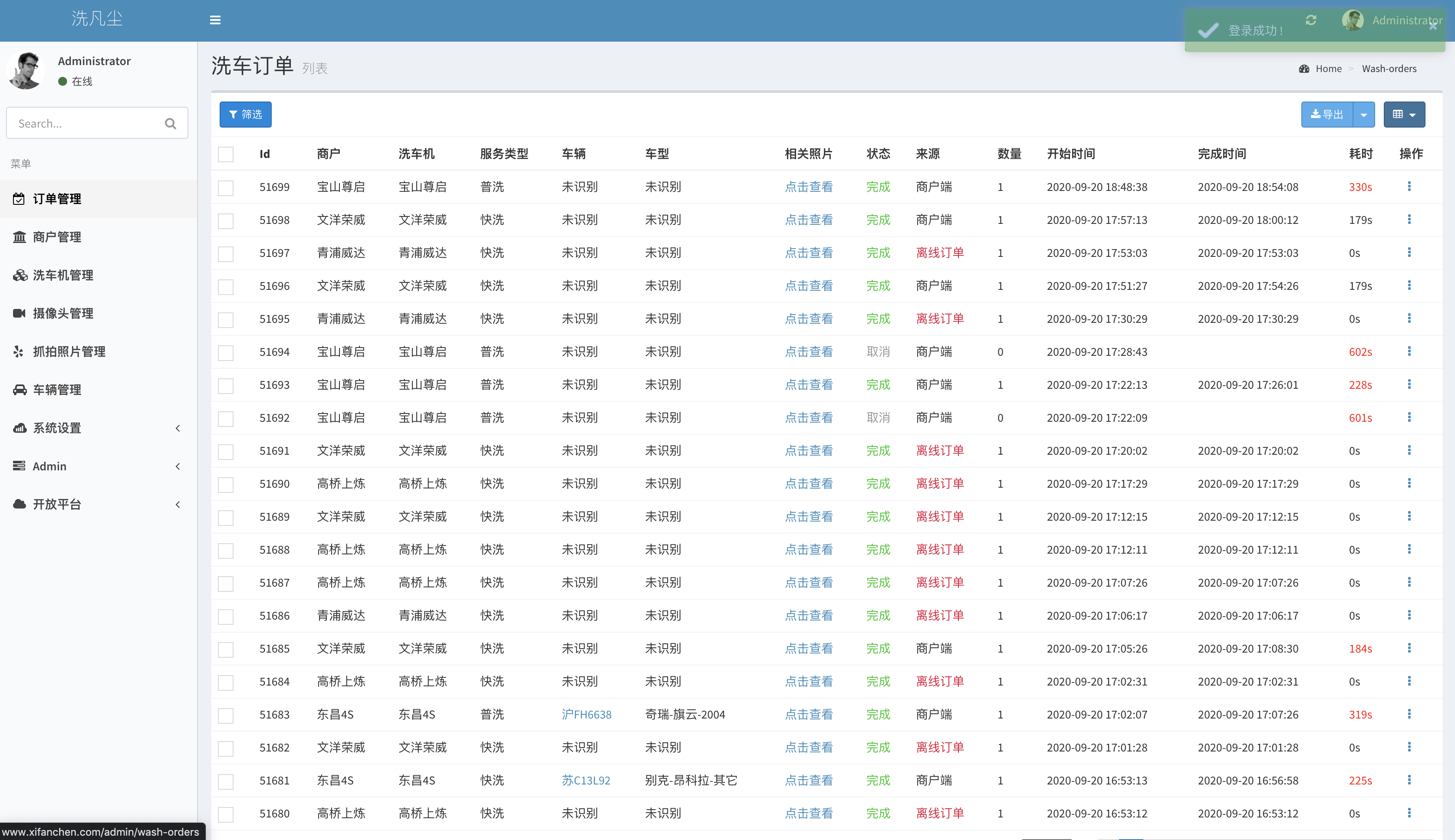This screenshot has width=1455, height=840.
Task: Open vehicle link 苏C13L92
Action: click(586, 780)
